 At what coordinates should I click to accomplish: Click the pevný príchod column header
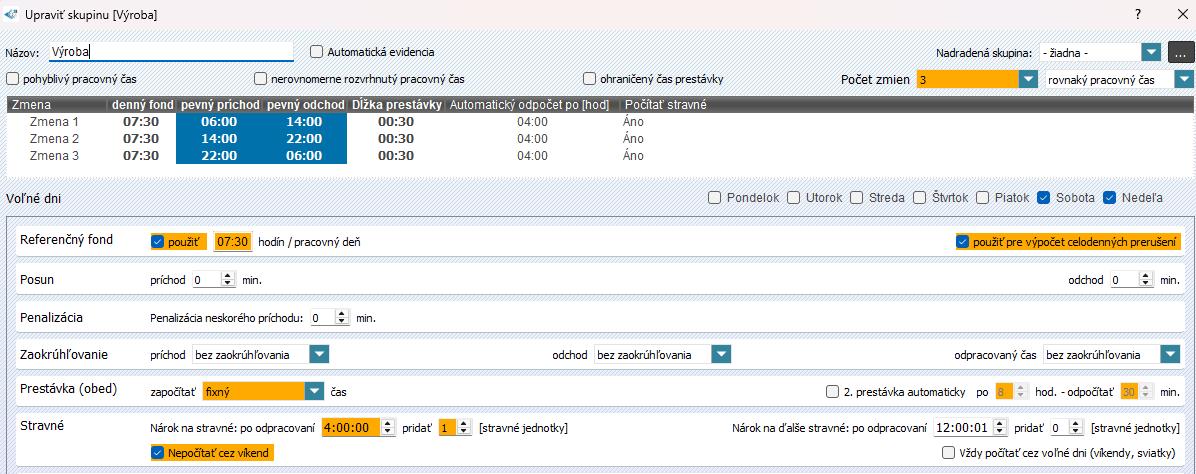(219, 104)
